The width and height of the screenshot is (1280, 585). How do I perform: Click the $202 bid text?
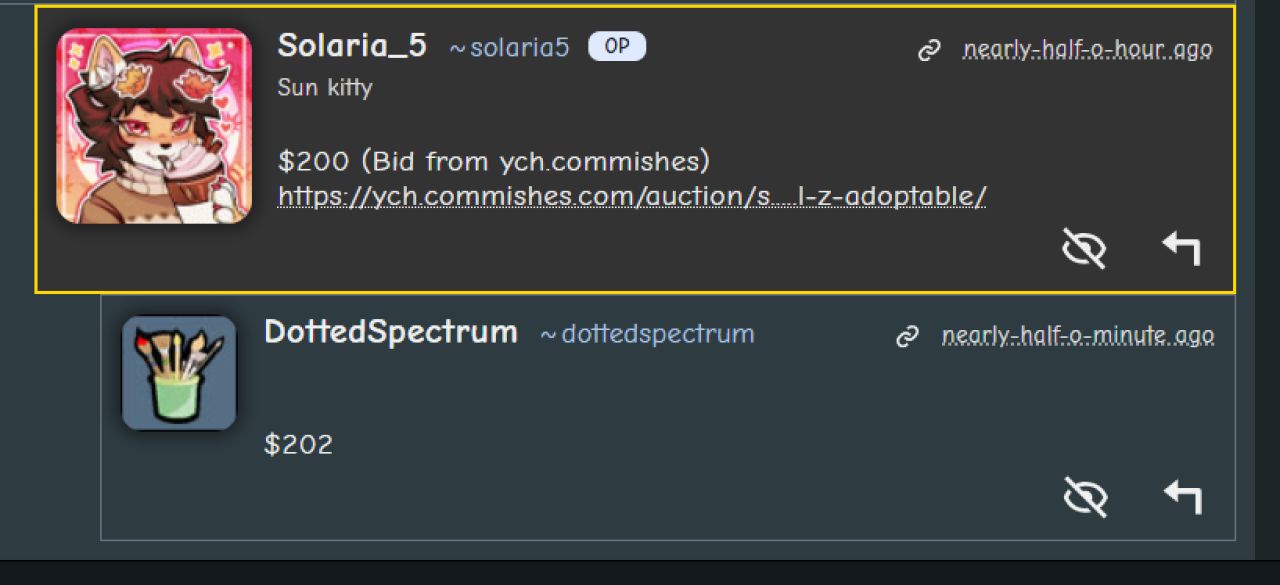(298, 445)
